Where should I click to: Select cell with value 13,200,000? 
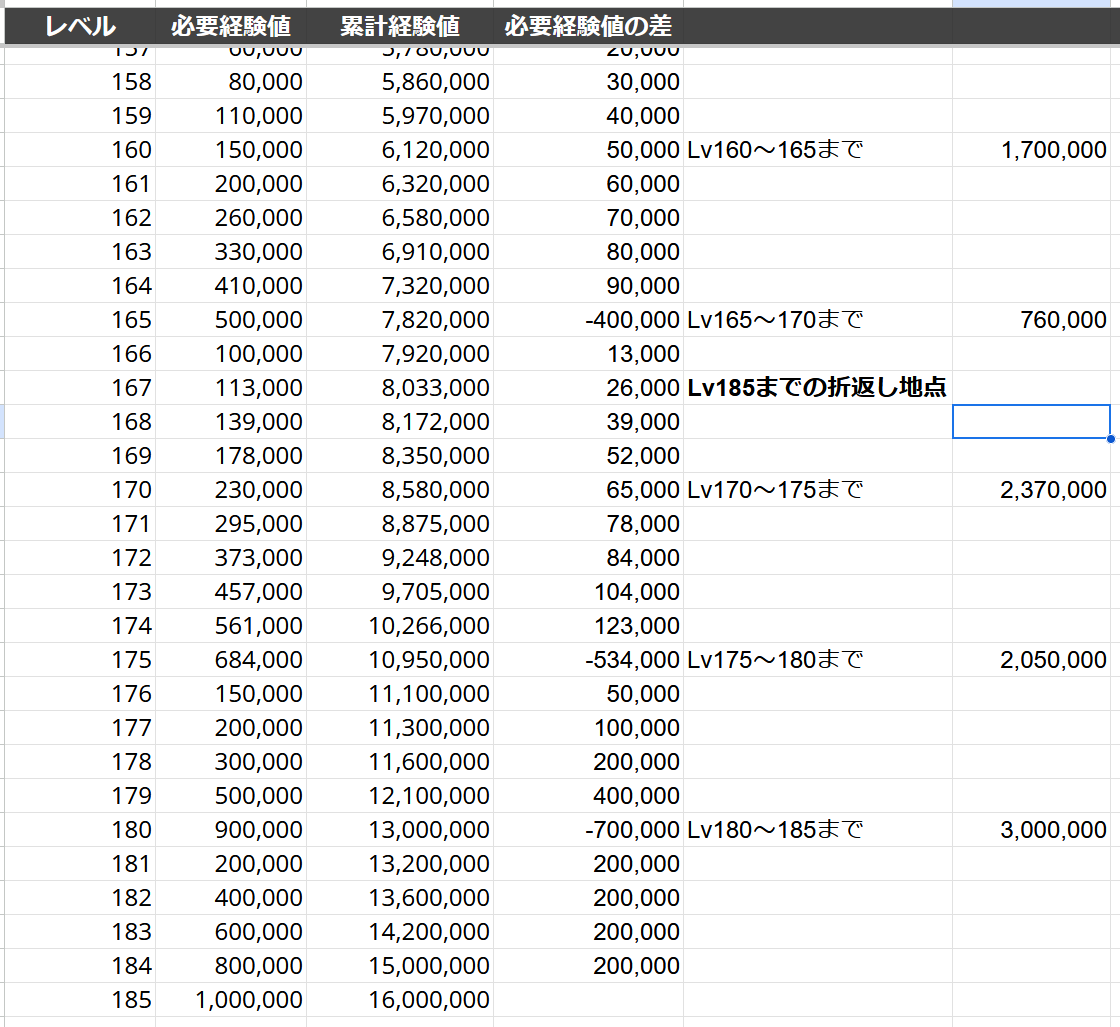[x=400, y=863]
